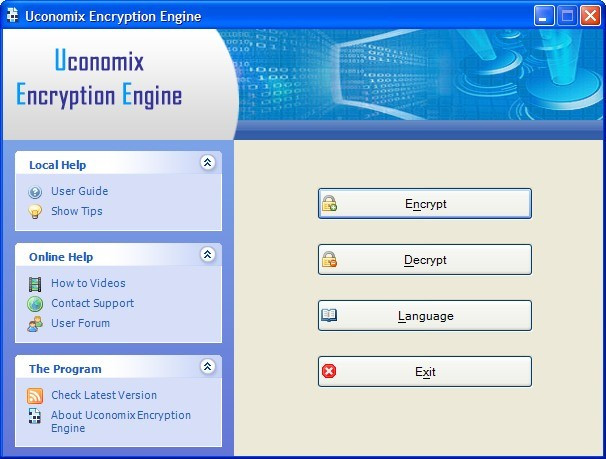Open the Language button label
606x459 pixels.
click(426, 316)
